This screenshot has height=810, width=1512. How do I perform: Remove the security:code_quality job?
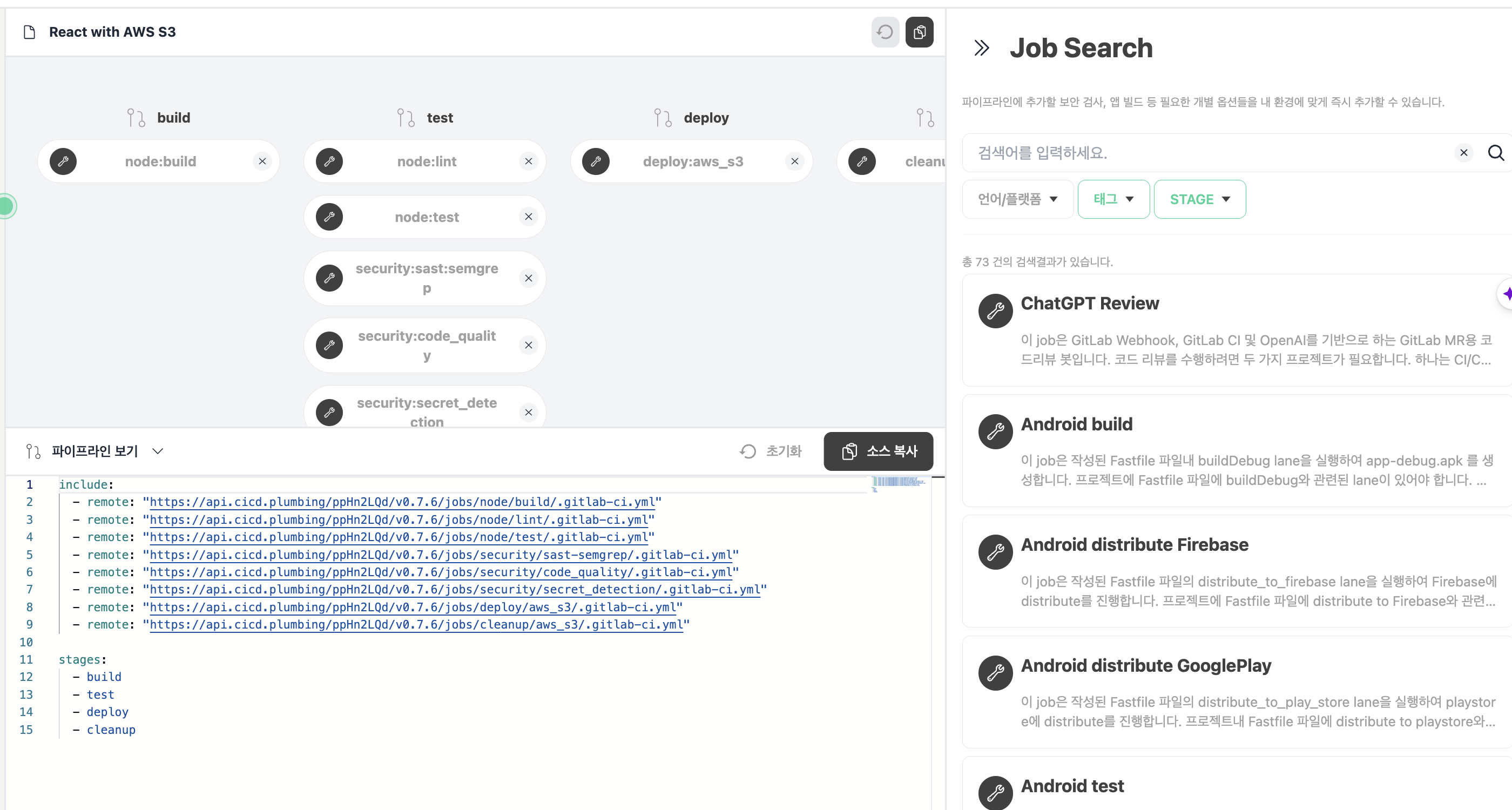[x=528, y=345]
